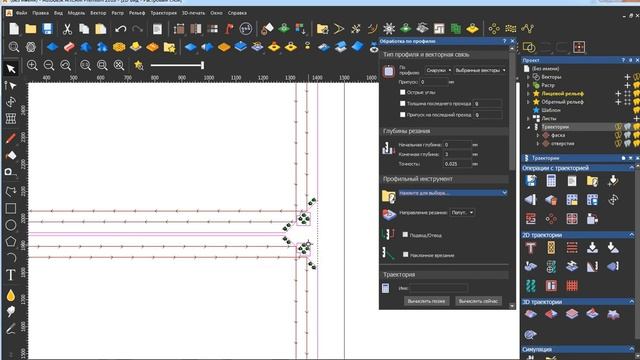Open the Рельеф menu
Screen dimensions: 640x360
tap(137, 13)
